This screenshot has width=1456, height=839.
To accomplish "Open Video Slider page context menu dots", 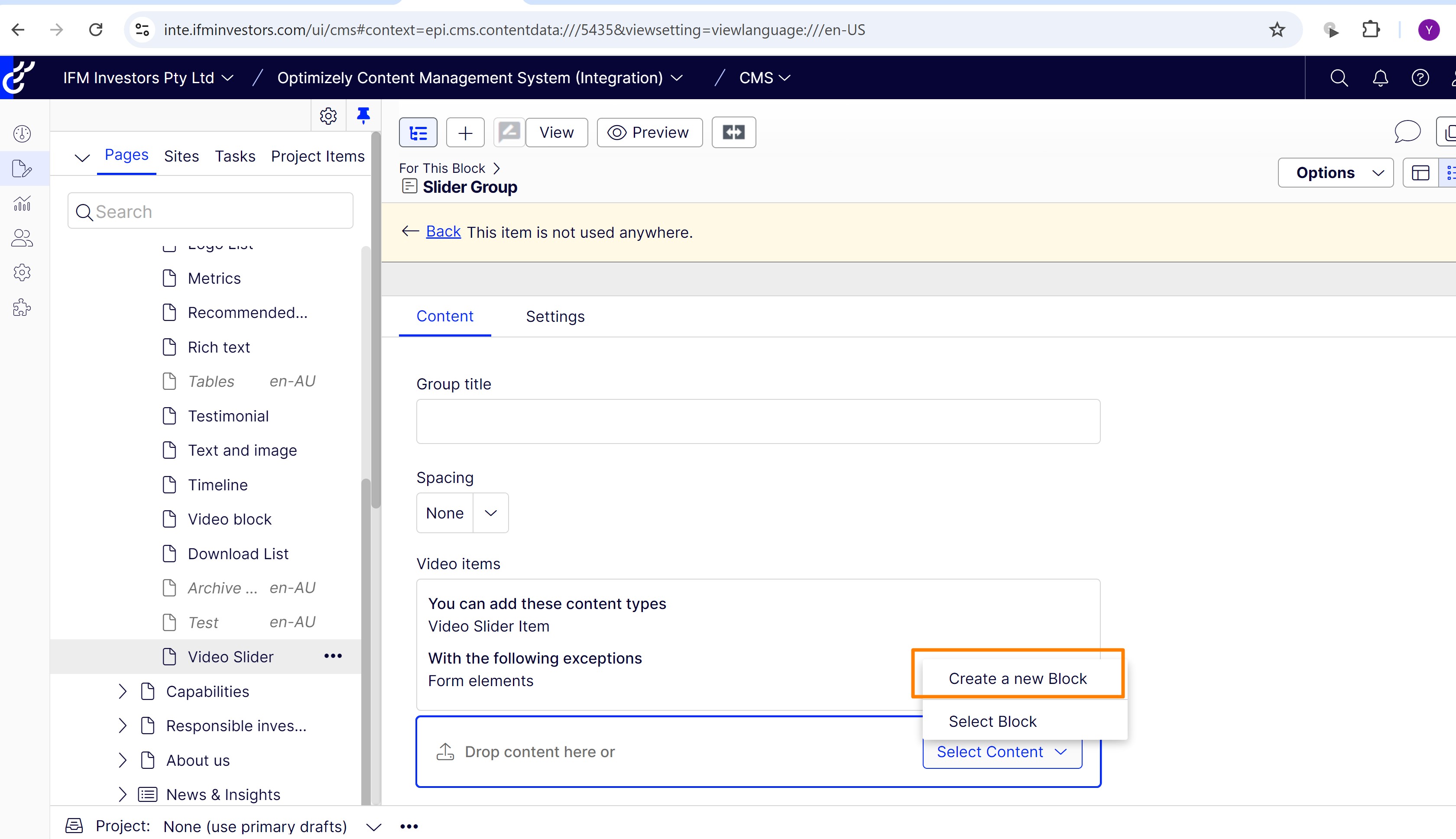I will point(333,656).
